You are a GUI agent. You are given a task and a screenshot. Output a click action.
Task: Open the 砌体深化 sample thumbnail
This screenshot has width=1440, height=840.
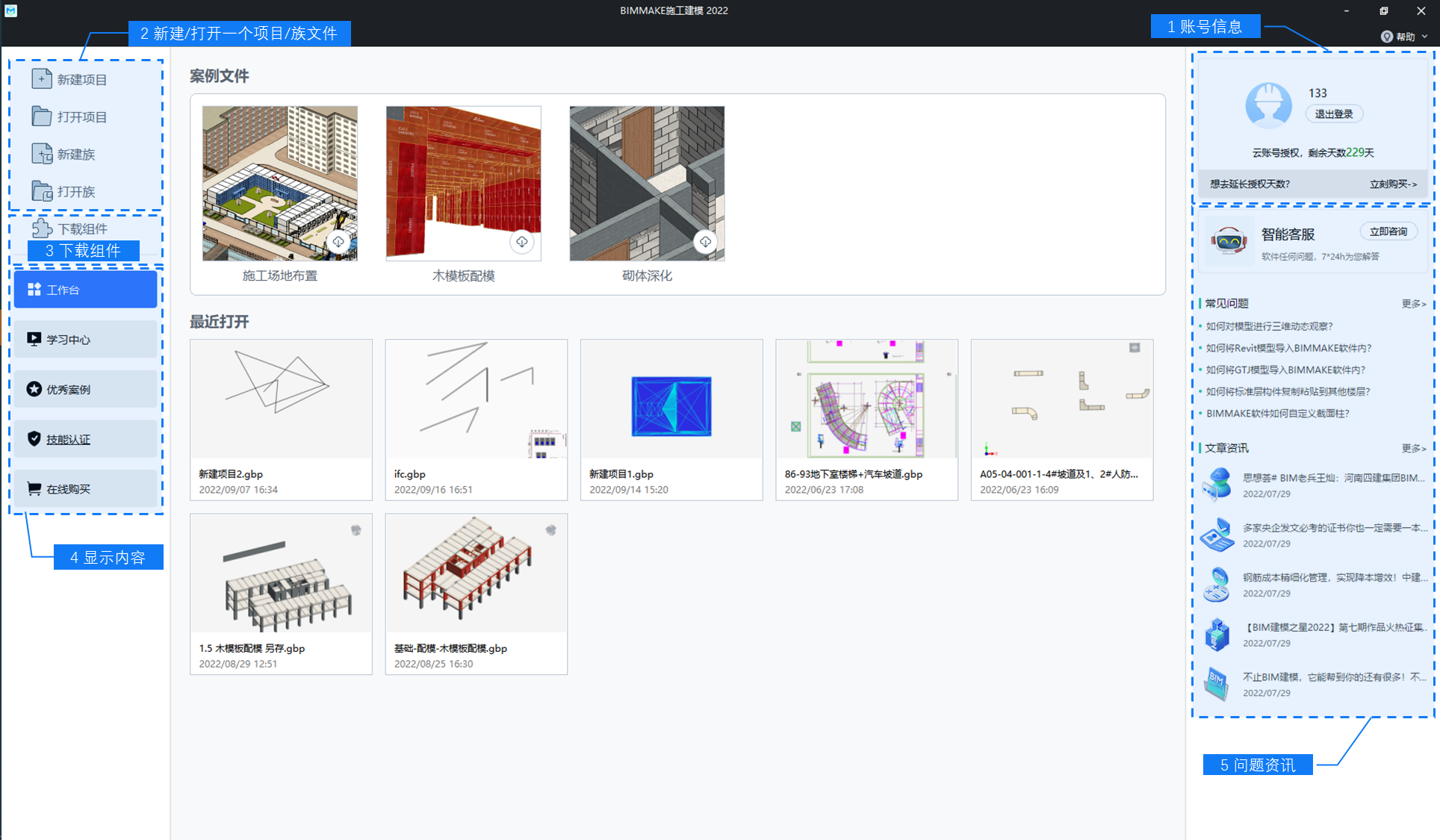pos(647,183)
